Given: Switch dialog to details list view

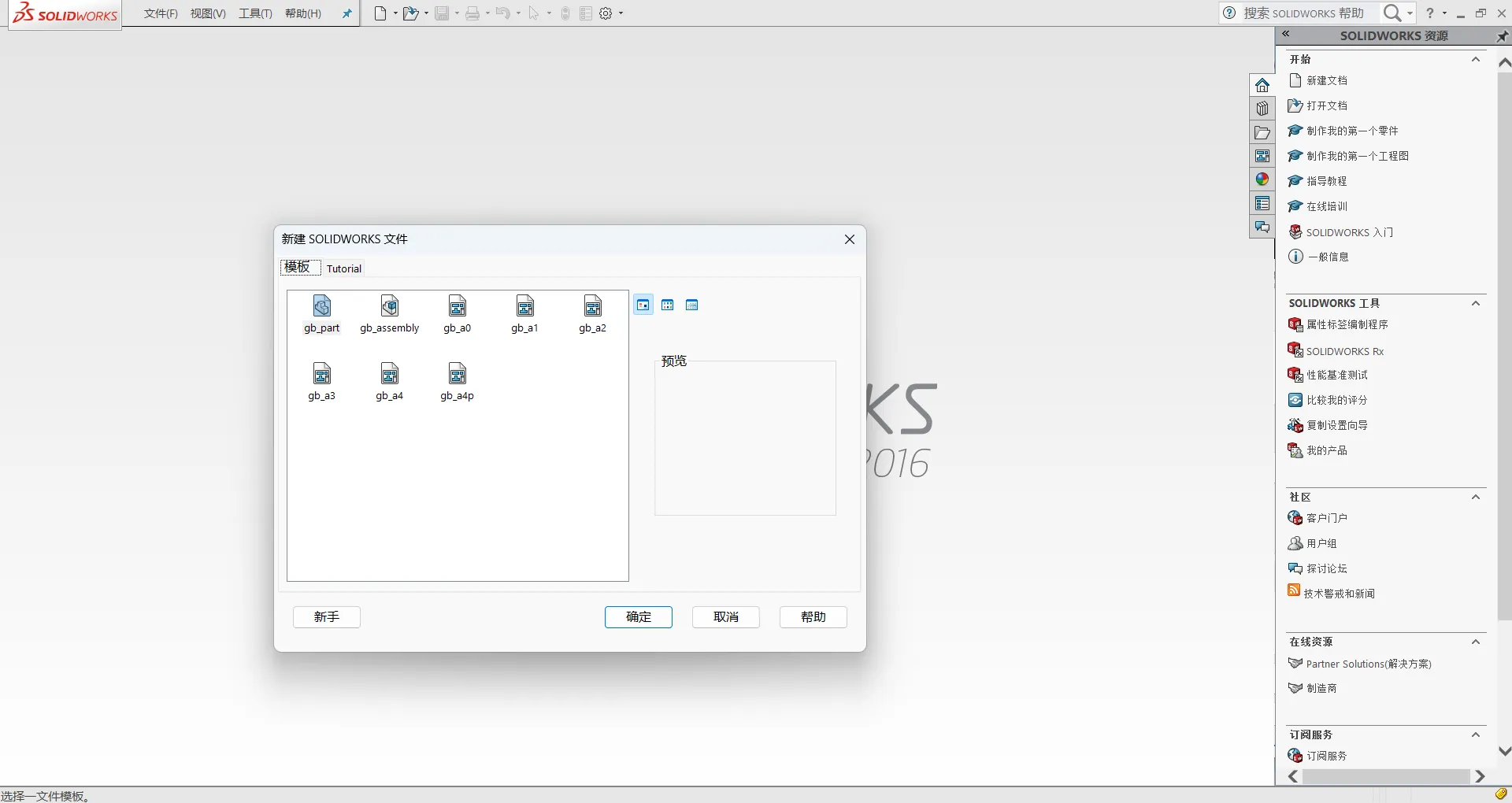Looking at the screenshot, I should 692,305.
